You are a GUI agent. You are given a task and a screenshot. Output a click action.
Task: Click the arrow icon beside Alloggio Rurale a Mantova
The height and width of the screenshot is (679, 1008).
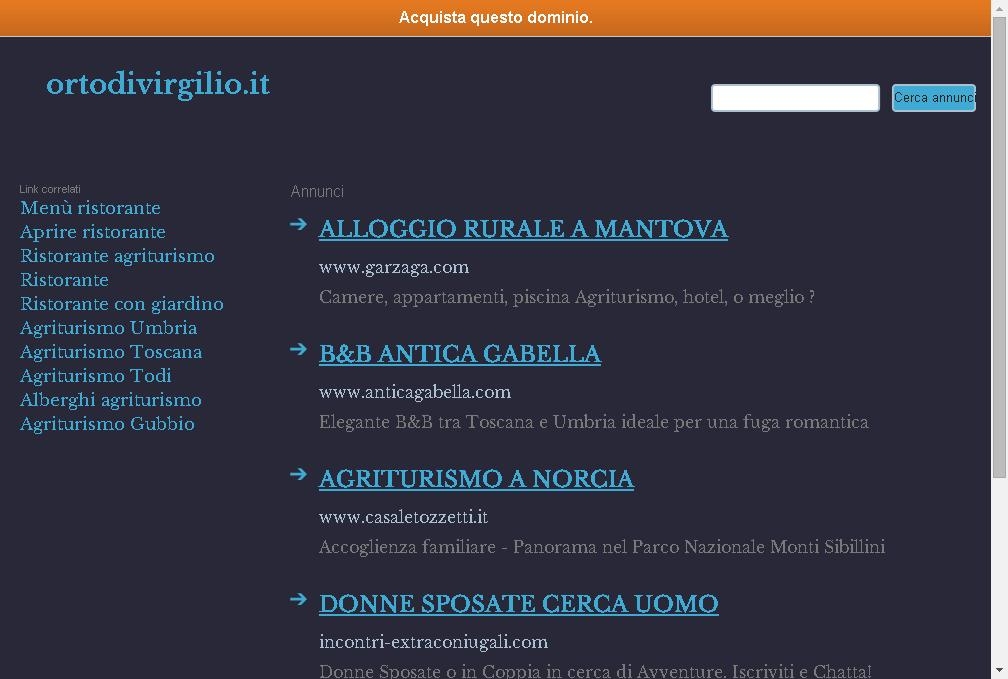298,224
